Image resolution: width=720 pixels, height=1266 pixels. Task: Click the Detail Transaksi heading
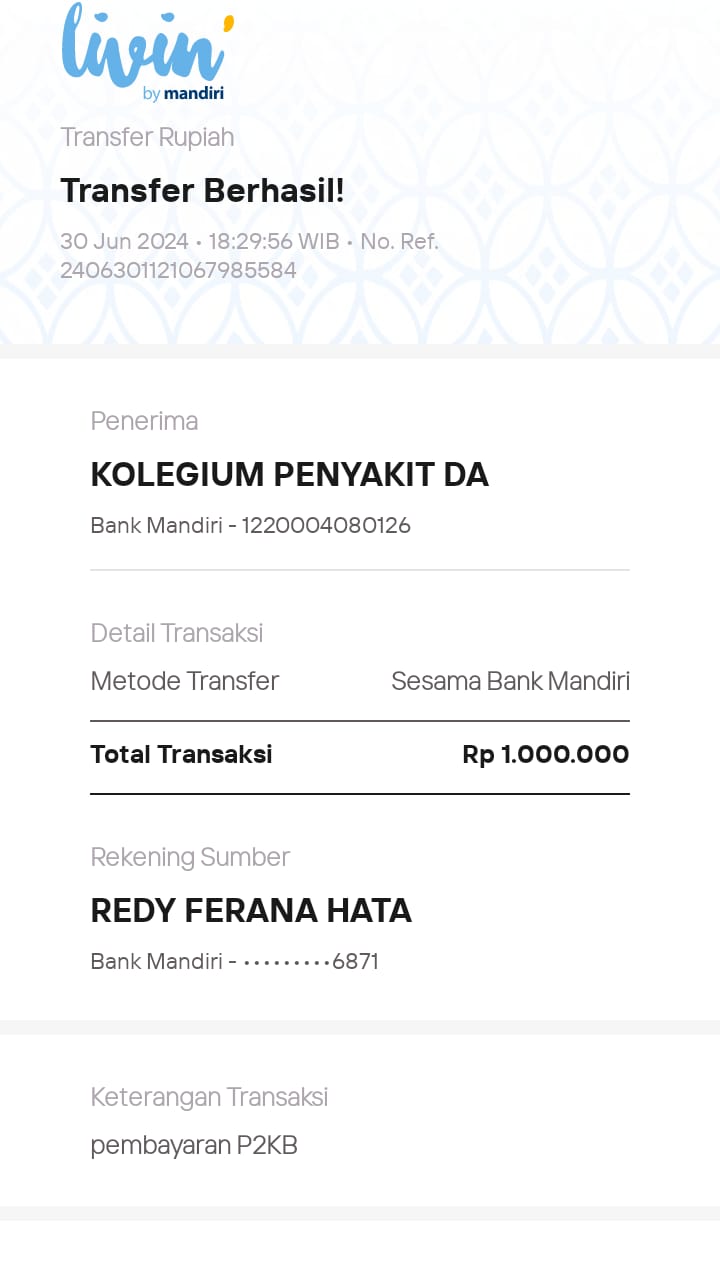coord(177,633)
